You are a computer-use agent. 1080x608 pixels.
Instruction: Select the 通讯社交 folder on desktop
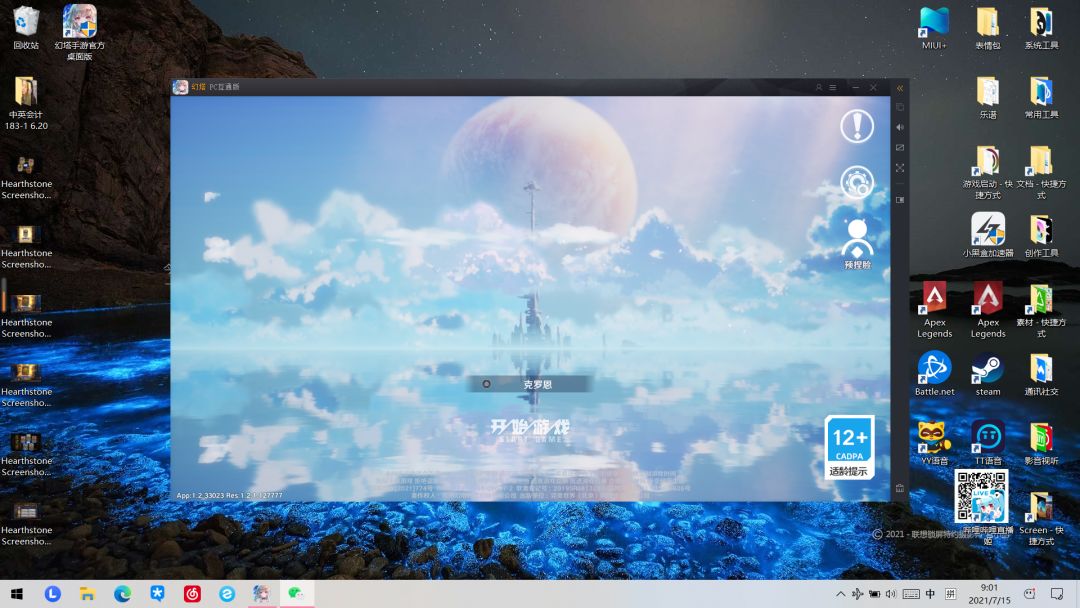click(x=1041, y=373)
